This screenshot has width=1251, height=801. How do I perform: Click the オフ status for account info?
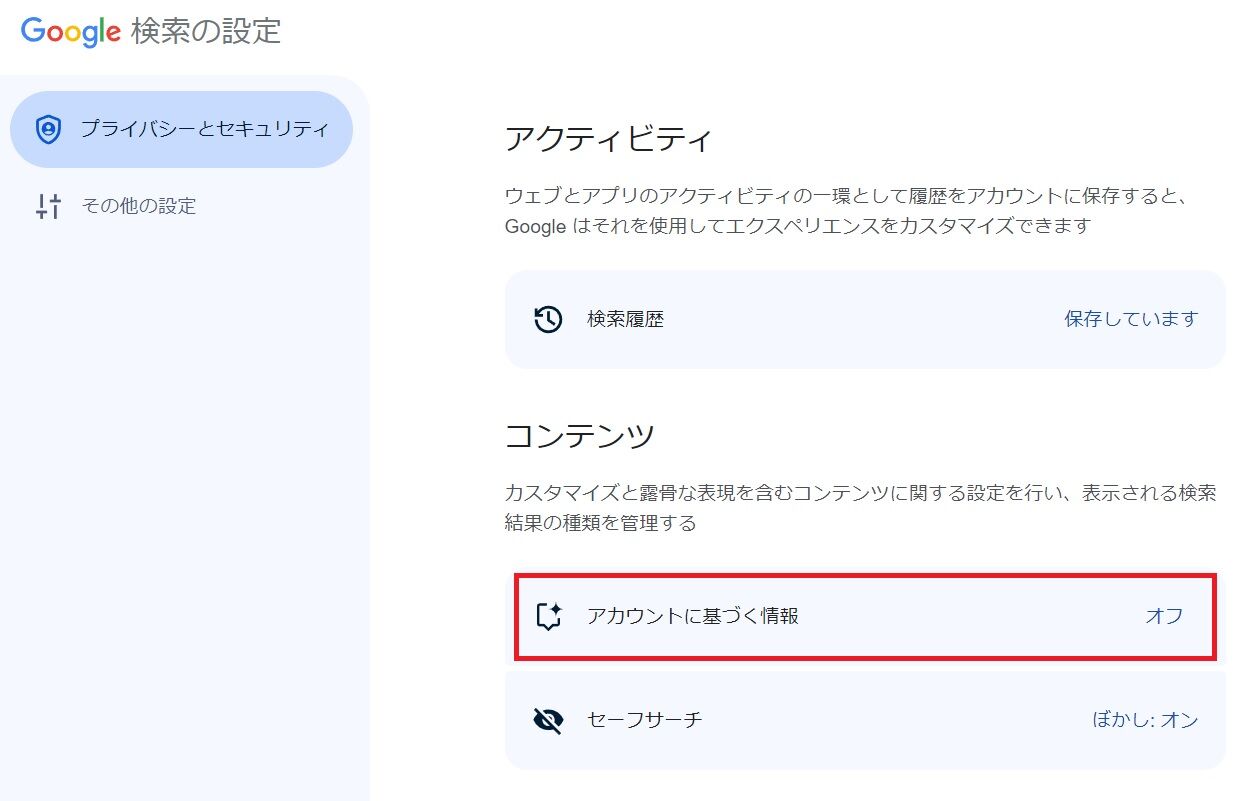(1164, 616)
